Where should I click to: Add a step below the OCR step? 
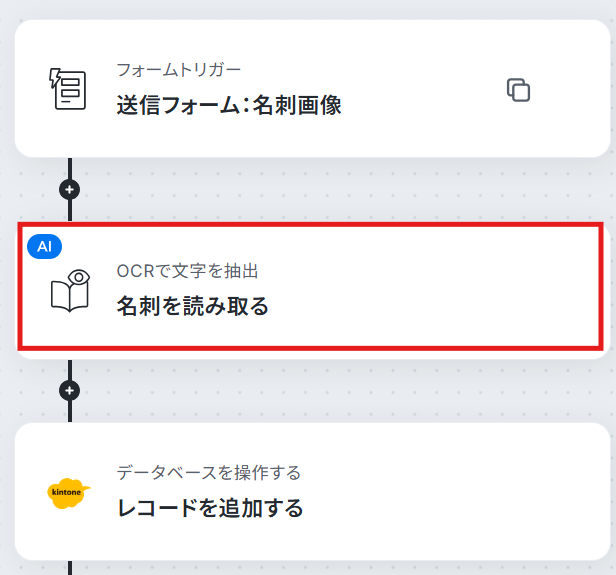tap(70, 390)
